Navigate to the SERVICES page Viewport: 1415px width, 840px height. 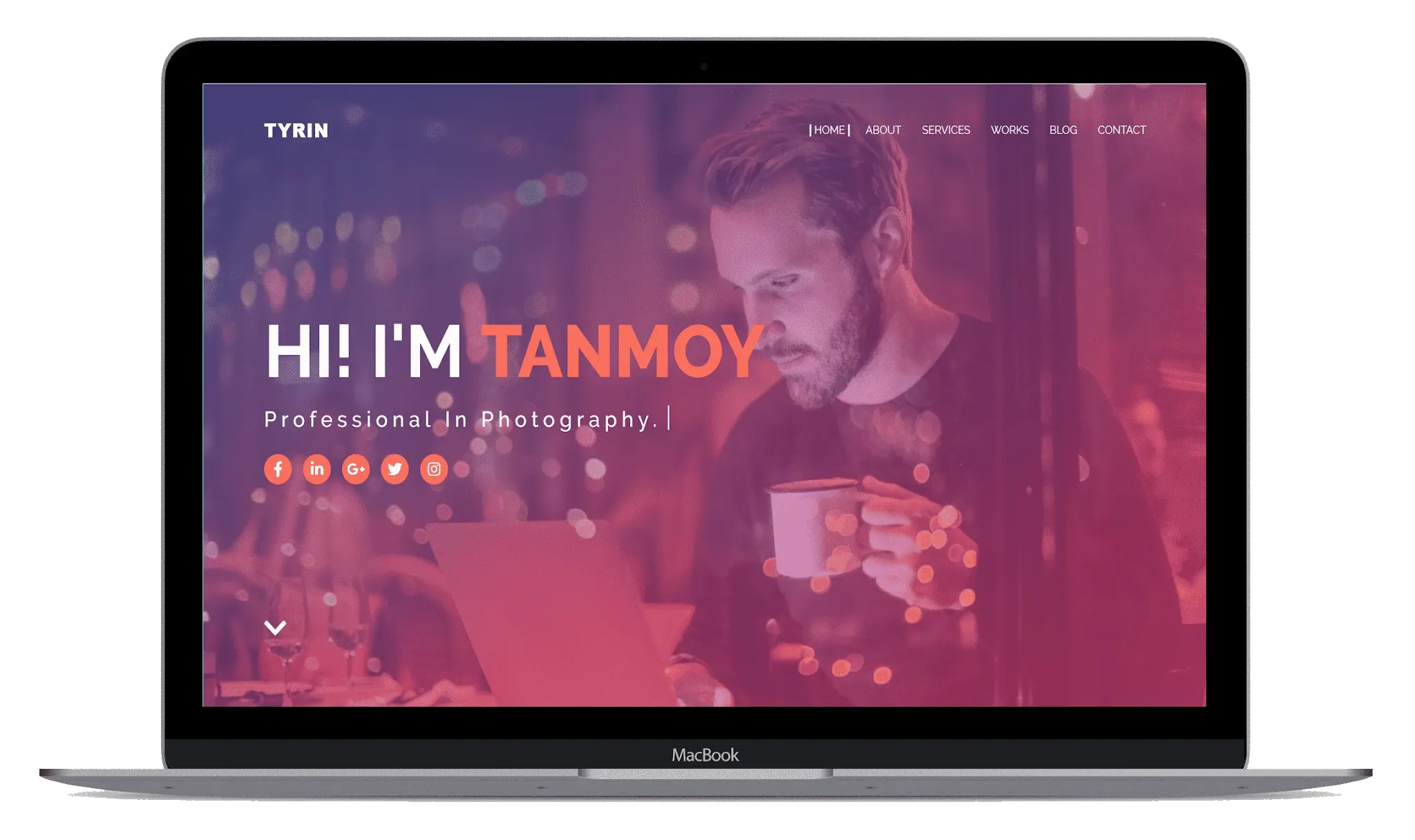tap(944, 130)
